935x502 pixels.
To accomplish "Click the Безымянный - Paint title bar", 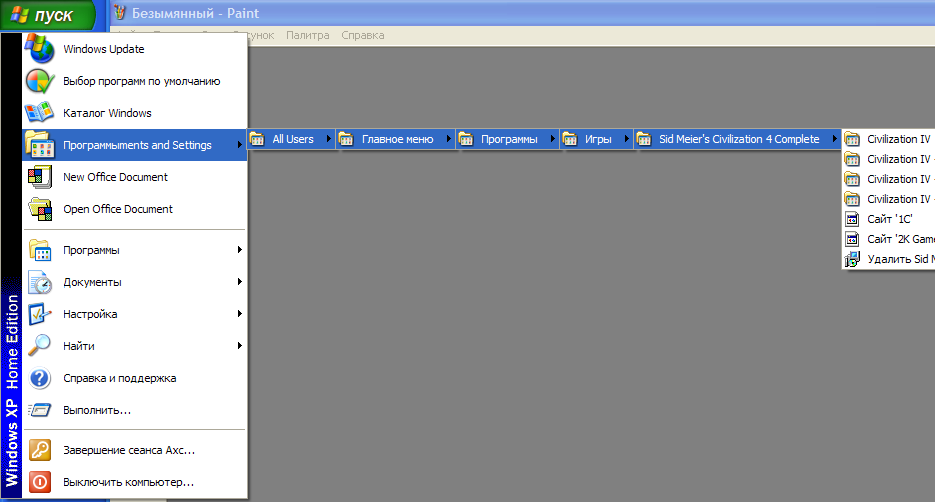I will (522, 13).
